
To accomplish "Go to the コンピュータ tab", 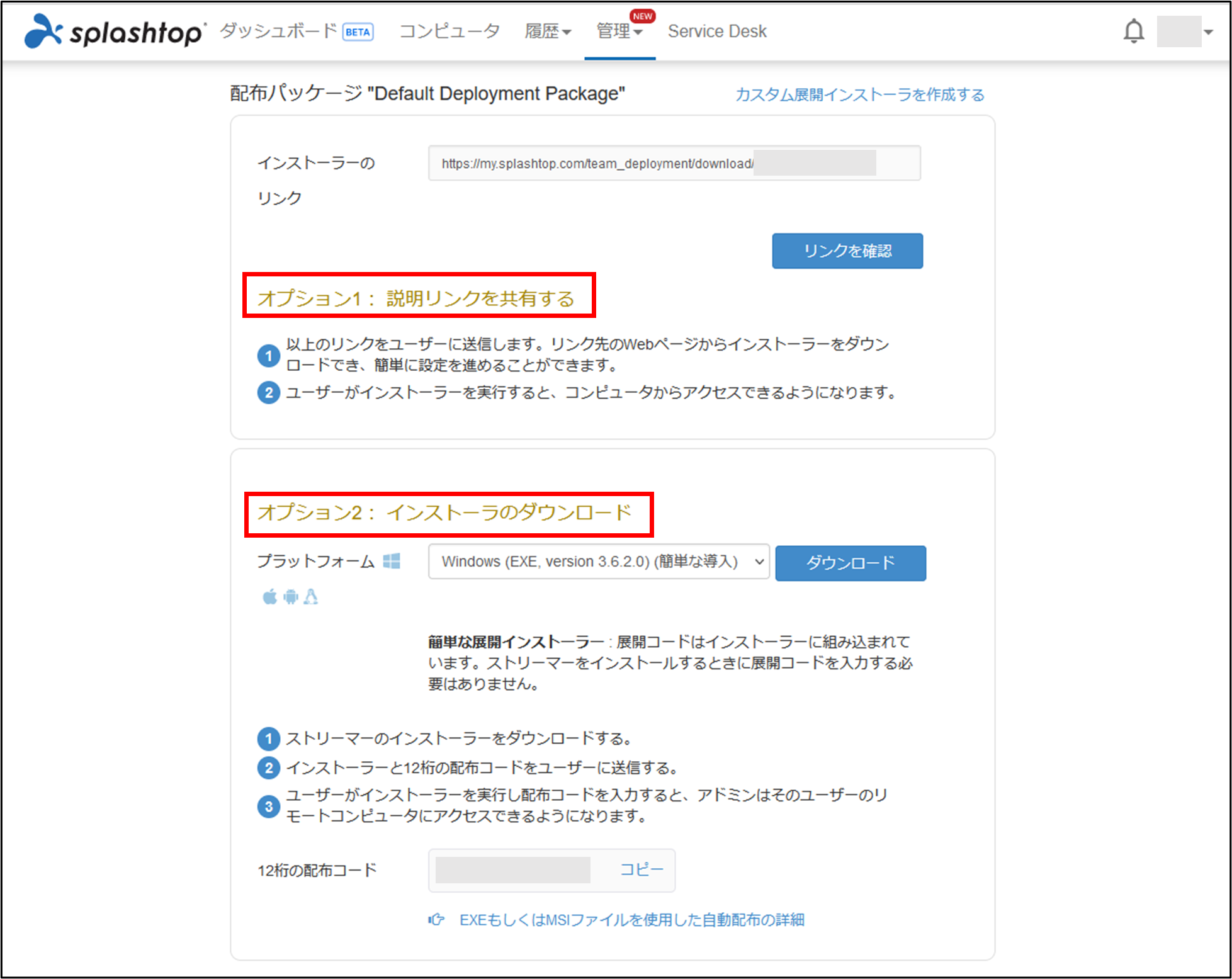I will click(x=449, y=31).
